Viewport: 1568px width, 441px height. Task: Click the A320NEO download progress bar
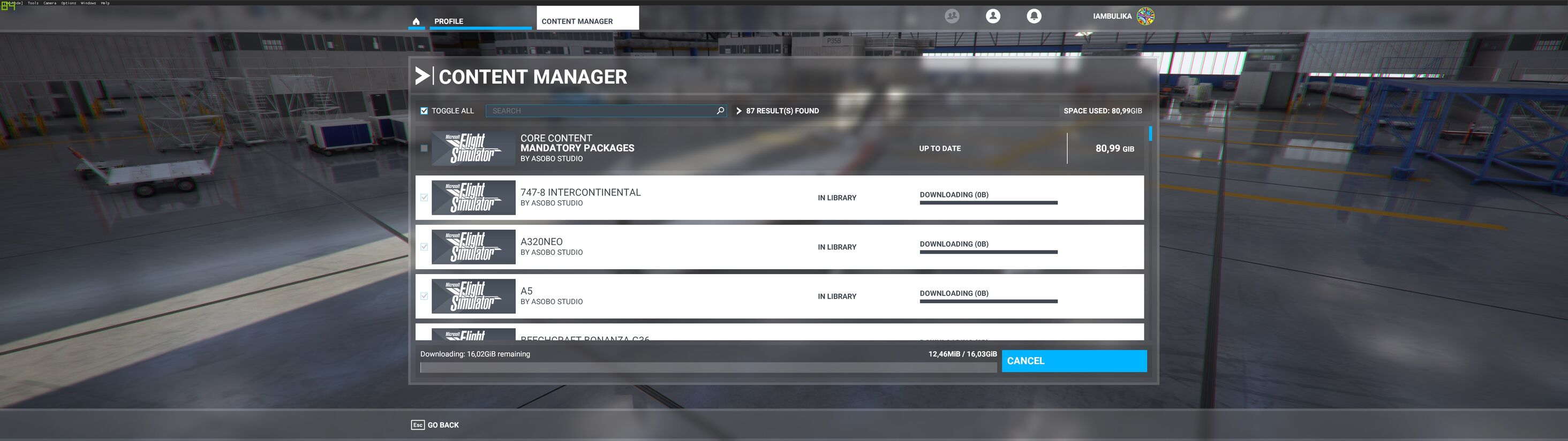point(989,252)
